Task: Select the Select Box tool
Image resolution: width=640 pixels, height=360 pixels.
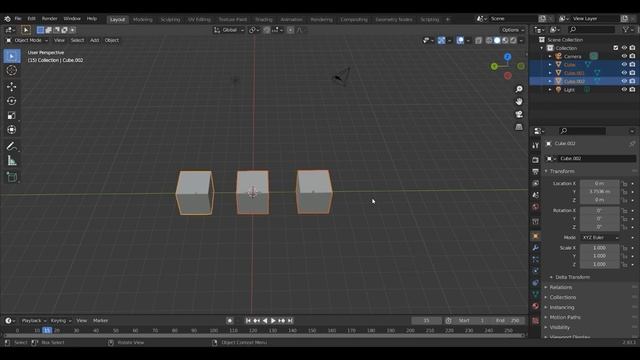Action: point(12,56)
